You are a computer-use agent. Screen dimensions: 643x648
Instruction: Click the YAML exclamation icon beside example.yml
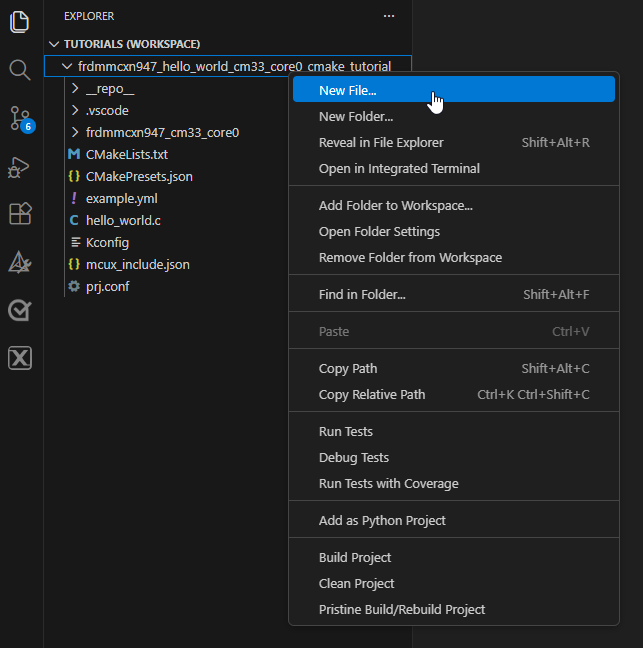74,198
